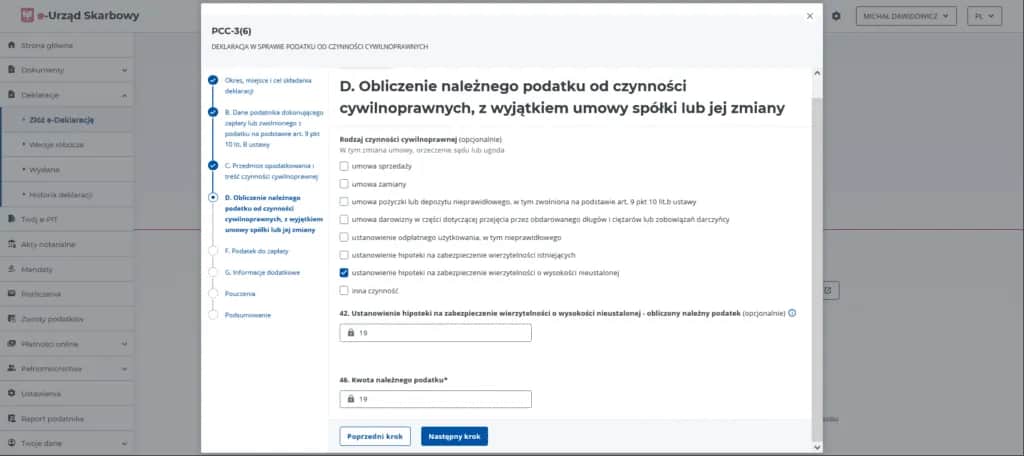Screen dimensions: 1024x456
Task: Click completed step circle for section B
Action: [213, 112]
